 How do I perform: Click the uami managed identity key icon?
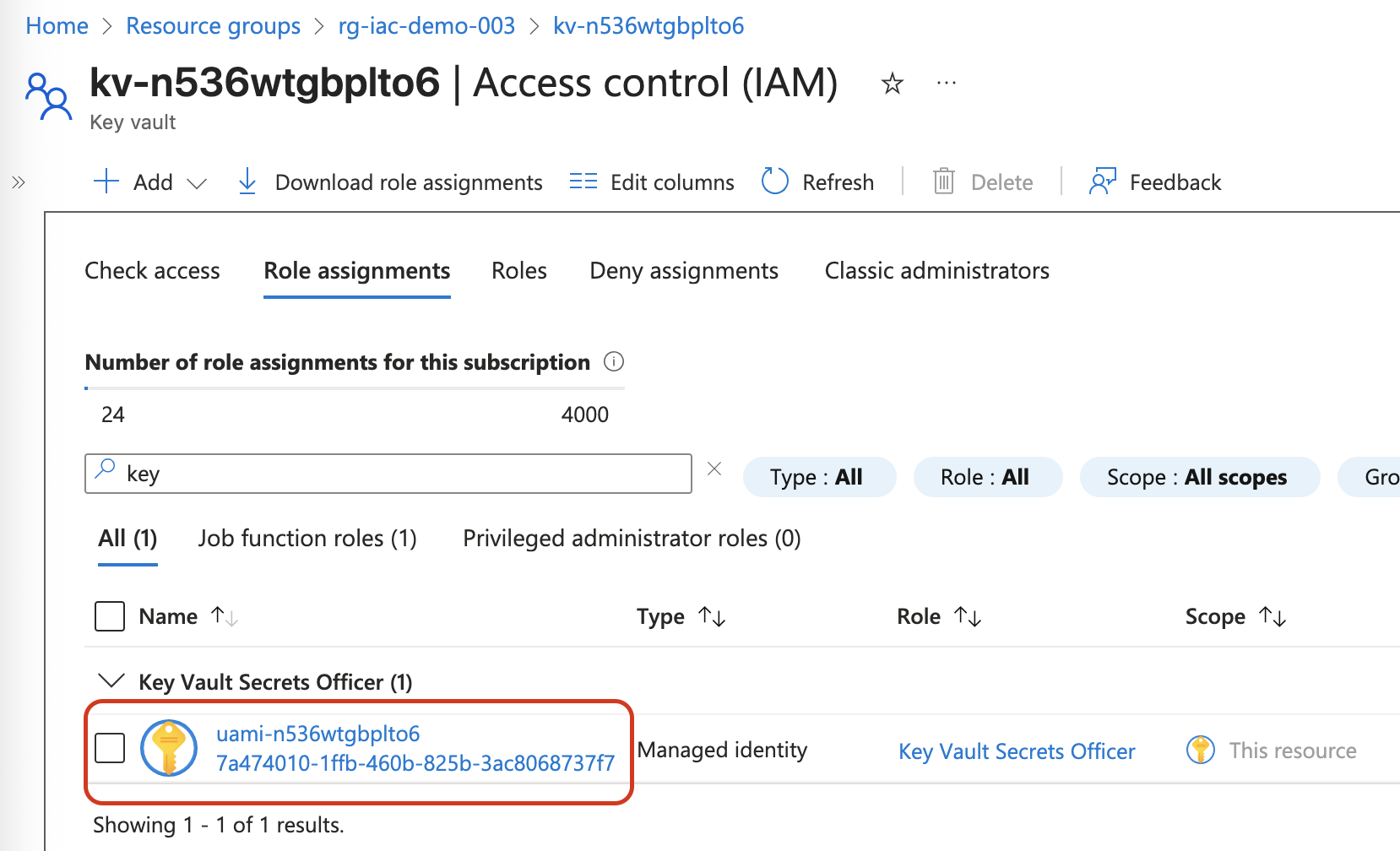(169, 748)
